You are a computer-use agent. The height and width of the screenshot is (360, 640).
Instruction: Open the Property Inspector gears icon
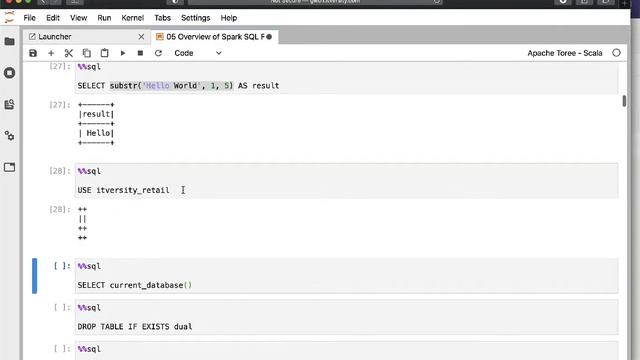point(9,136)
